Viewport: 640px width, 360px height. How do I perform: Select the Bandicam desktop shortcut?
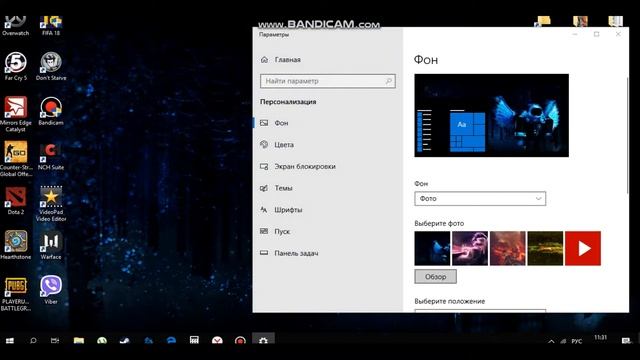click(51, 111)
